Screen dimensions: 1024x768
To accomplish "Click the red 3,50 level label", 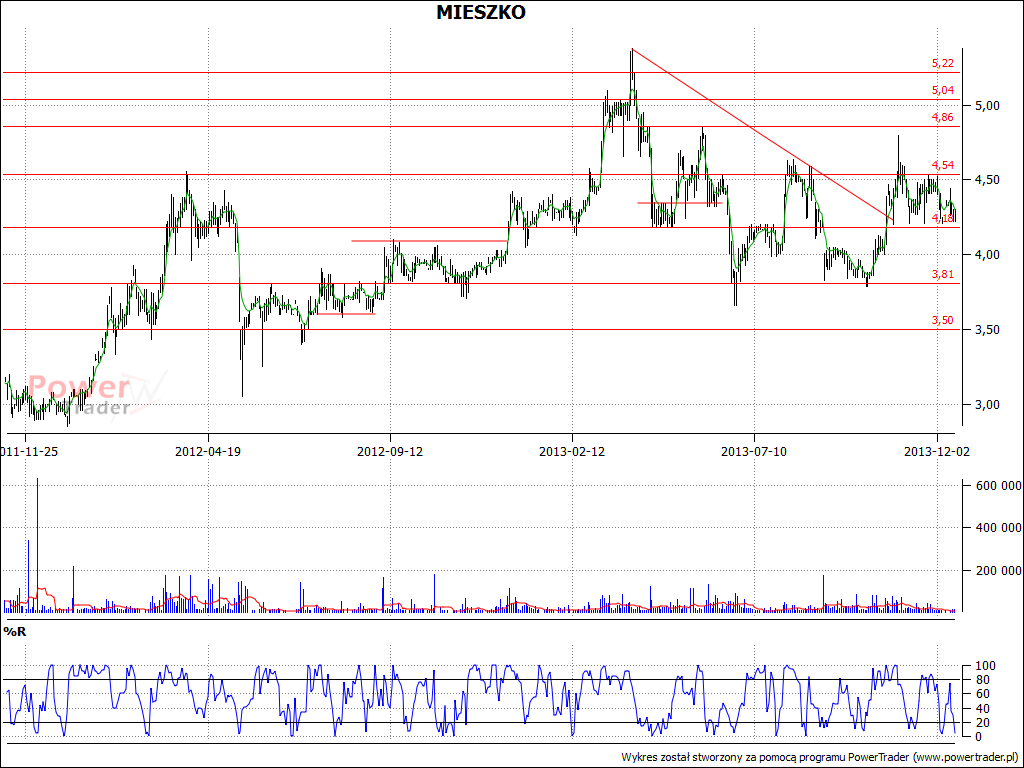I will tap(942, 321).
